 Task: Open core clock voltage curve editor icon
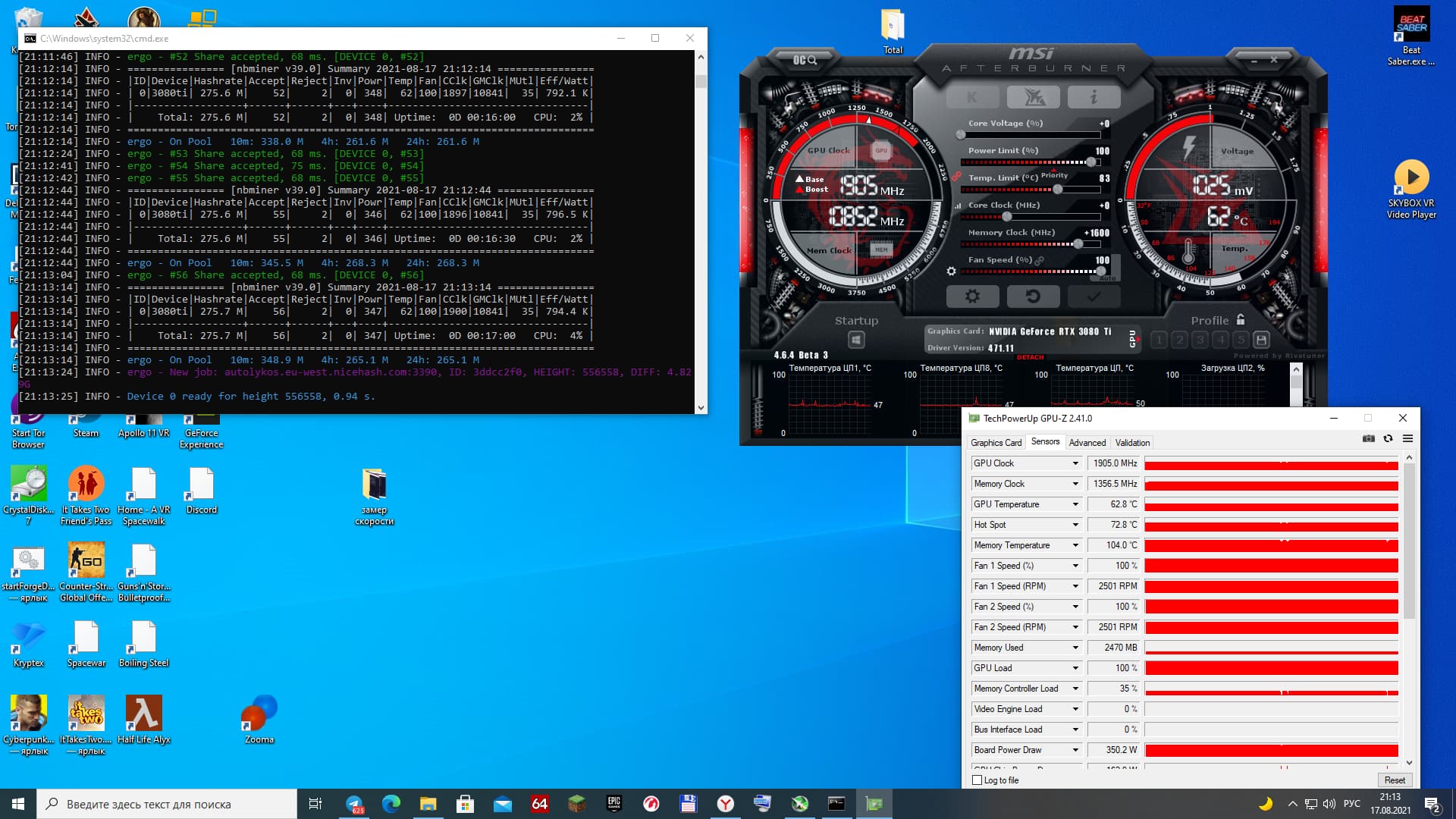click(x=958, y=206)
